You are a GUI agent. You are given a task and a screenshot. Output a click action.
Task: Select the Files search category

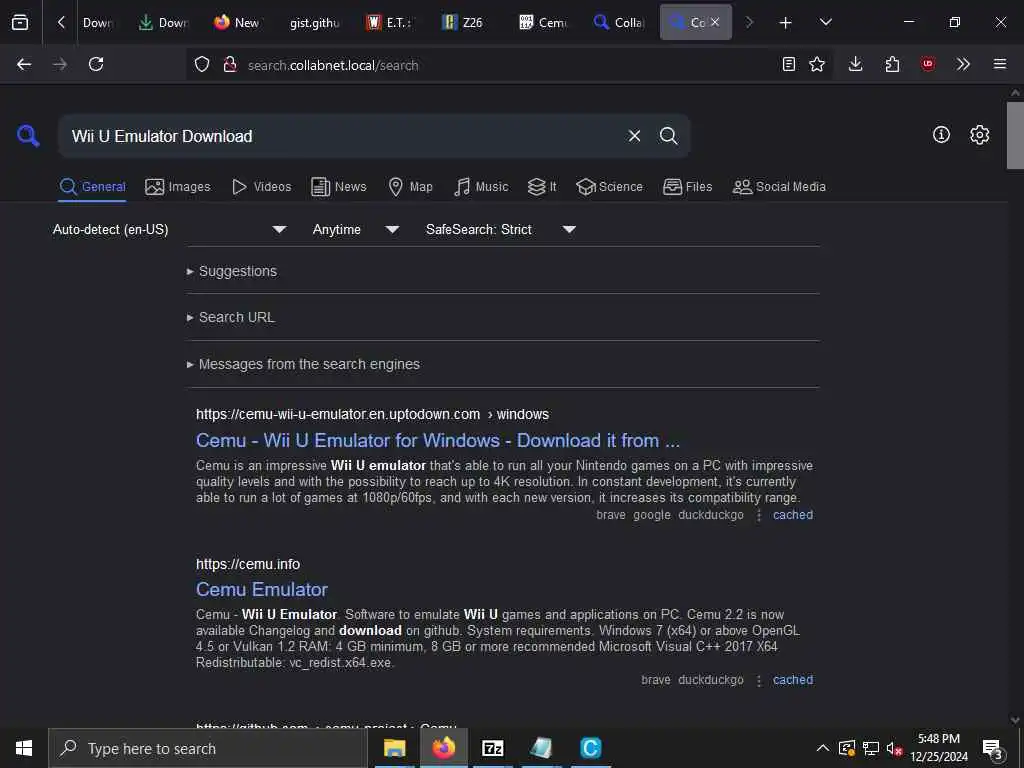[x=687, y=187]
